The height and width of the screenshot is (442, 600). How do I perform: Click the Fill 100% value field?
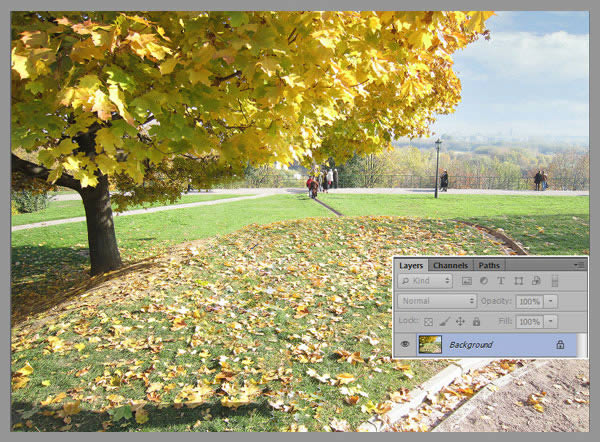point(529,322)
